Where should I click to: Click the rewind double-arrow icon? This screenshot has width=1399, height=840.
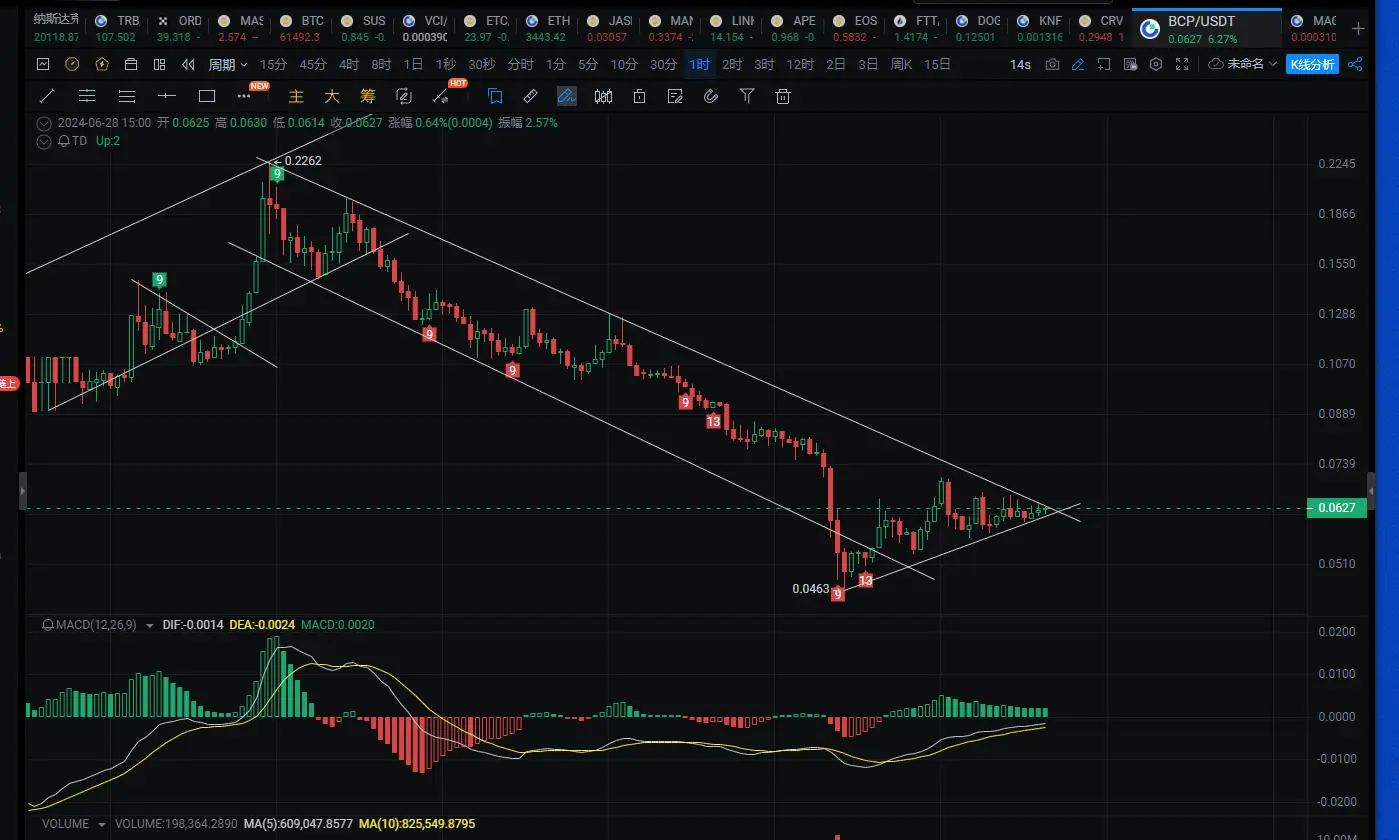[188, 64]
